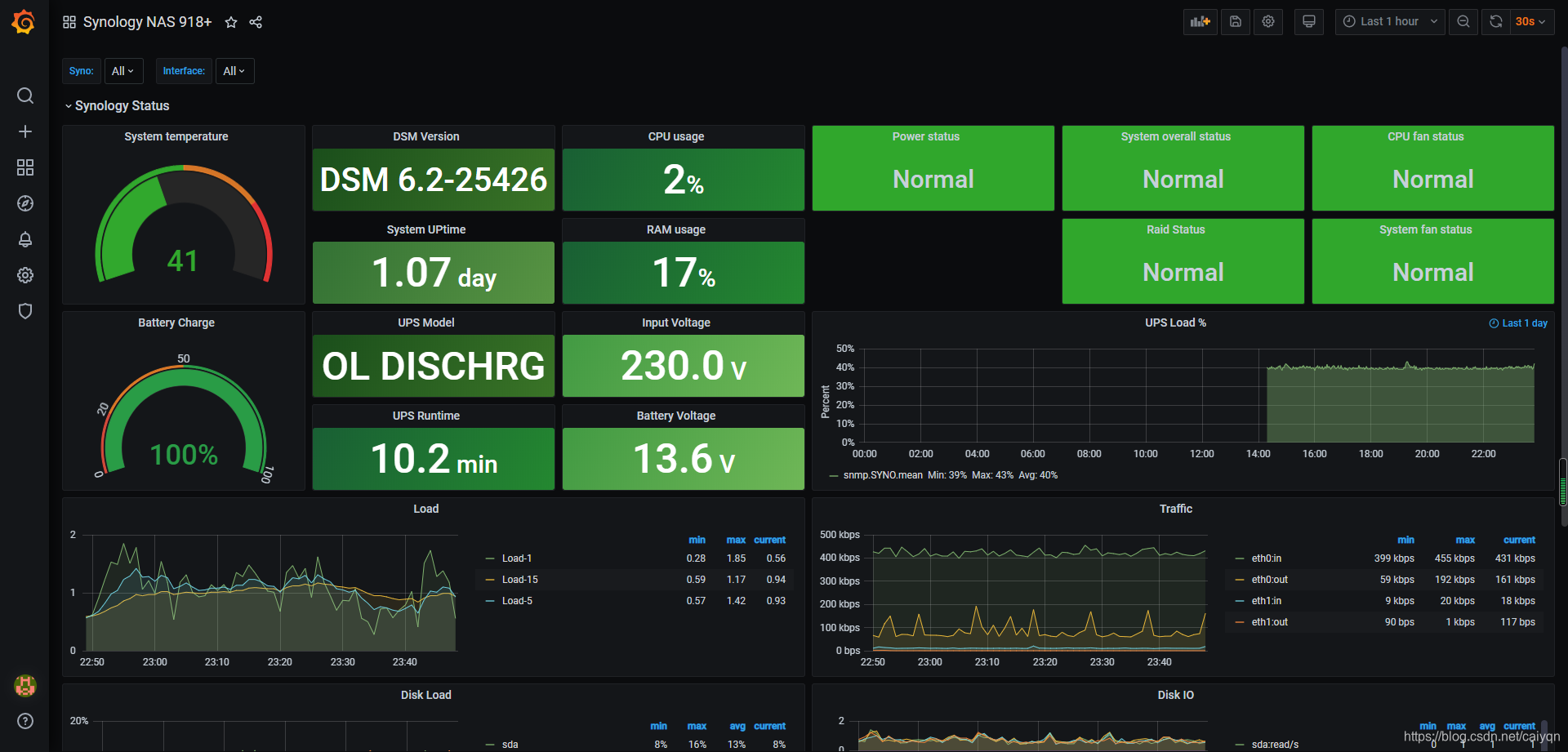Change Load-1 series color swatch
The width and height of the screenshot is (1568, 752).
click(x=490, y=558)
